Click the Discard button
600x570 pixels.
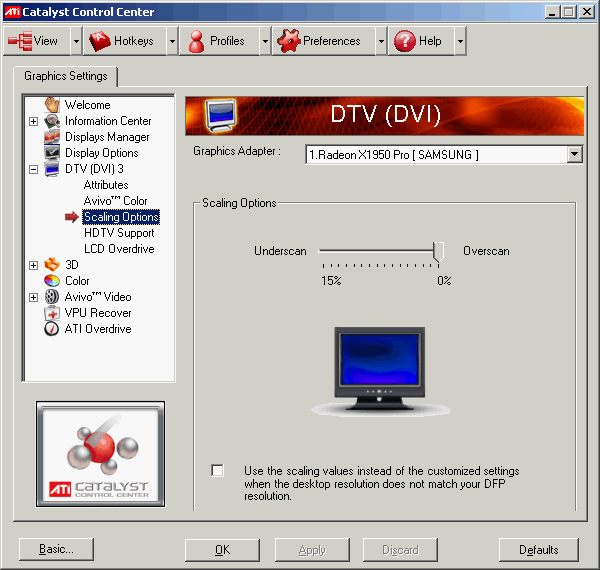tap(400, 550)
